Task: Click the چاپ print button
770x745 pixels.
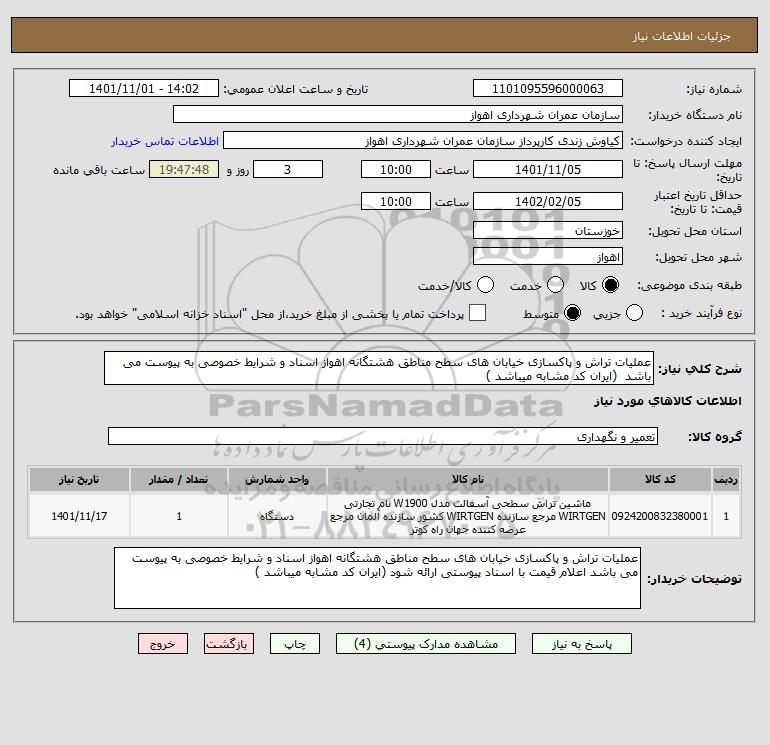Action: (295, 644)
